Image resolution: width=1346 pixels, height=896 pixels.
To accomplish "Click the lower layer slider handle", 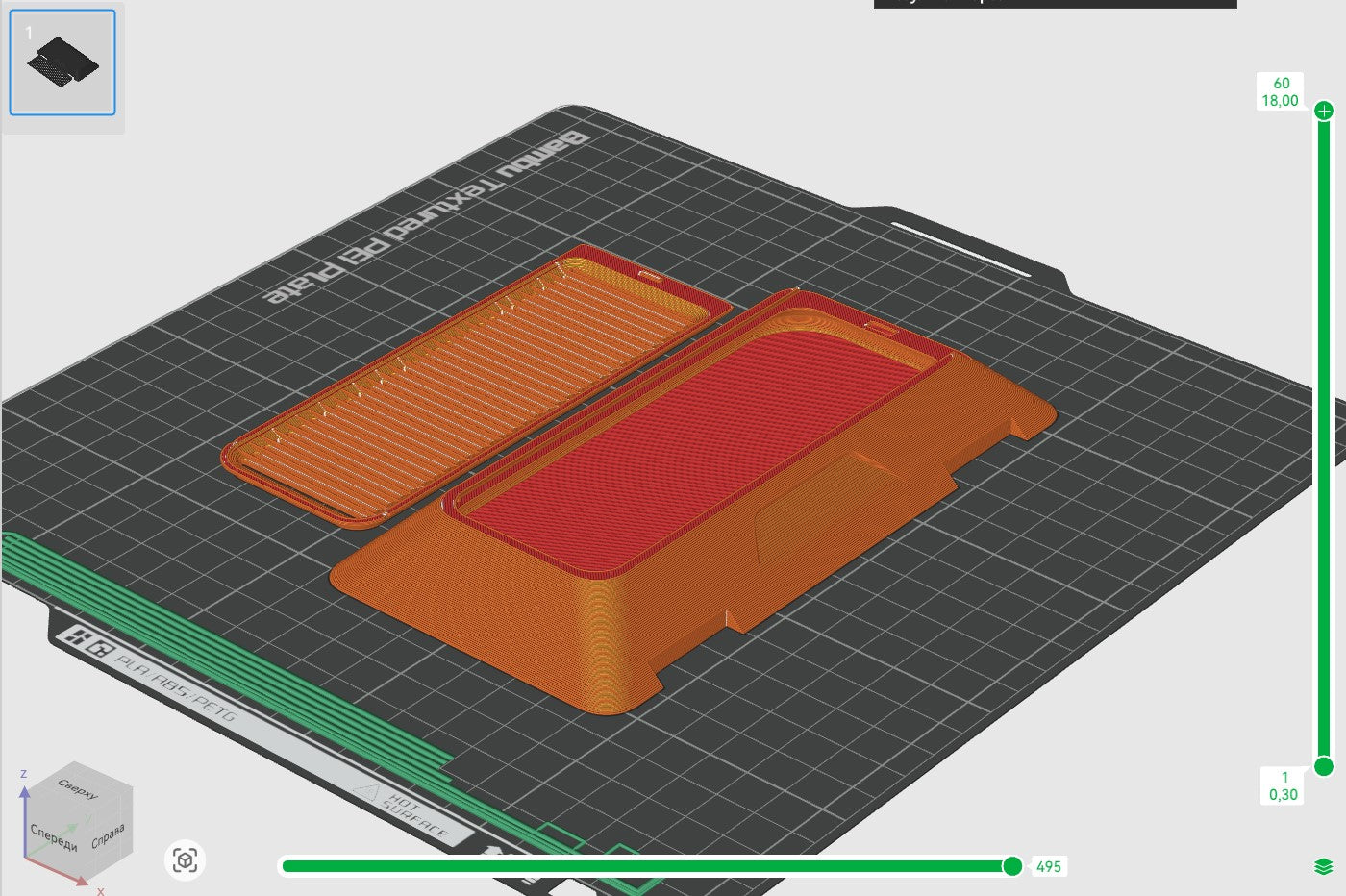I will click(x=1324, y=766).
